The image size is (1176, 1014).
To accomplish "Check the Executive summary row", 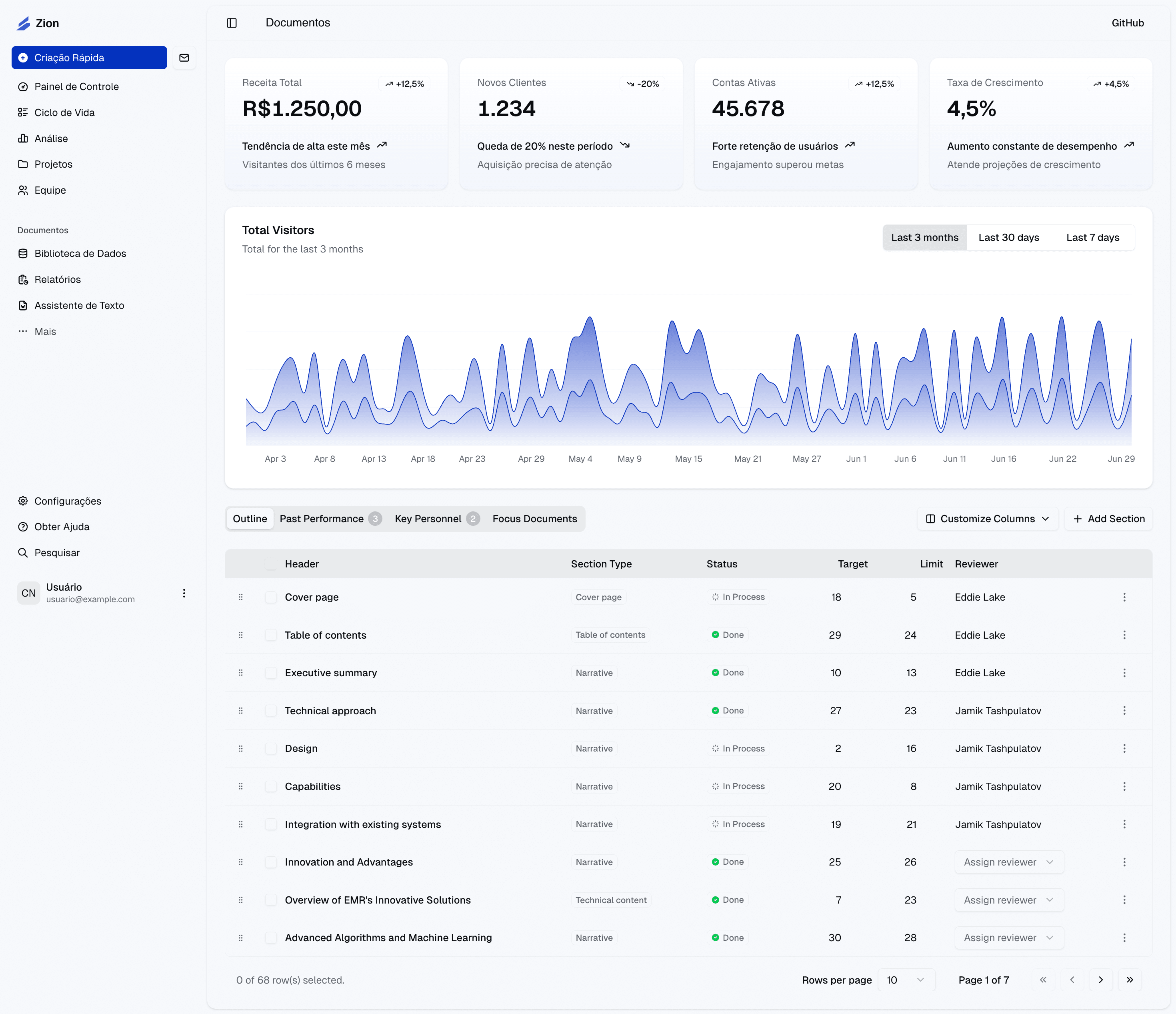I will click(271, 673).
